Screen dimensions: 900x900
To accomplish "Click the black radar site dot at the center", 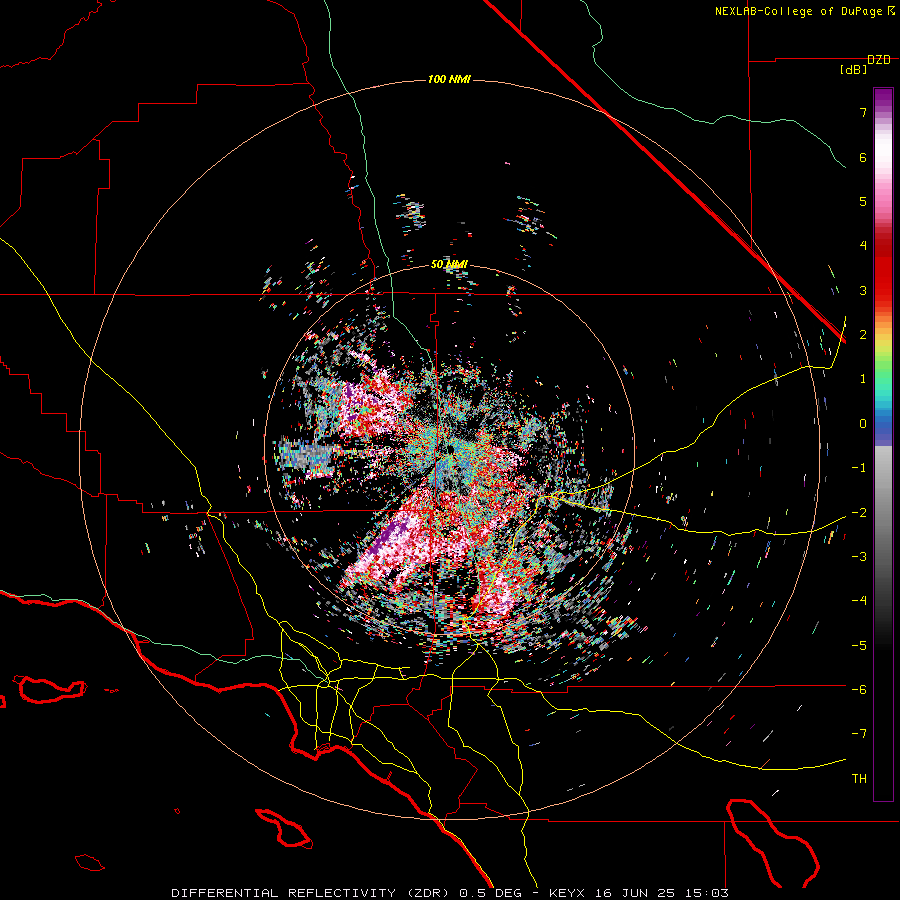I will pos(449,448).
